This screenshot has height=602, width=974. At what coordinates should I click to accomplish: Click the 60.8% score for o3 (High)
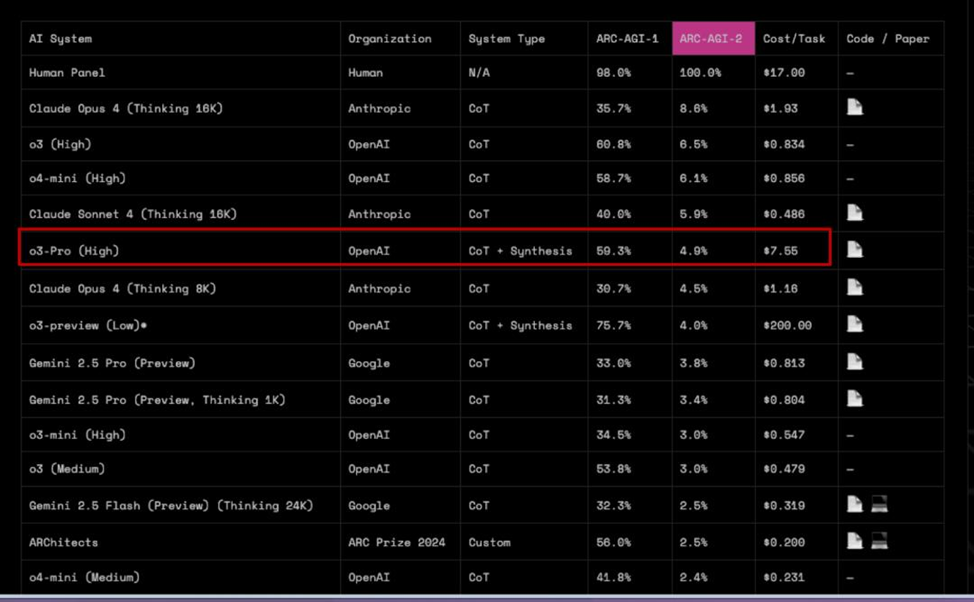613,144
